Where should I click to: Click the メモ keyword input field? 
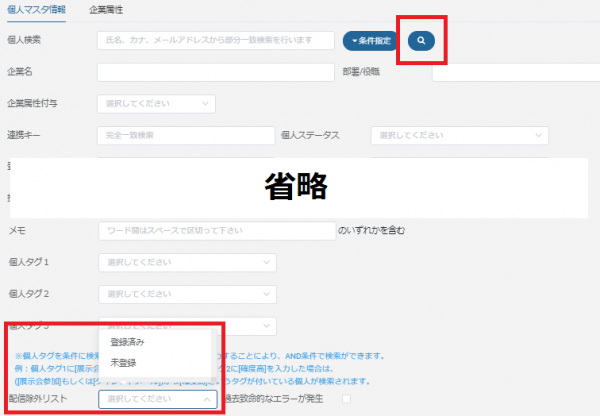pyautogui.click(x=217, y=231)
